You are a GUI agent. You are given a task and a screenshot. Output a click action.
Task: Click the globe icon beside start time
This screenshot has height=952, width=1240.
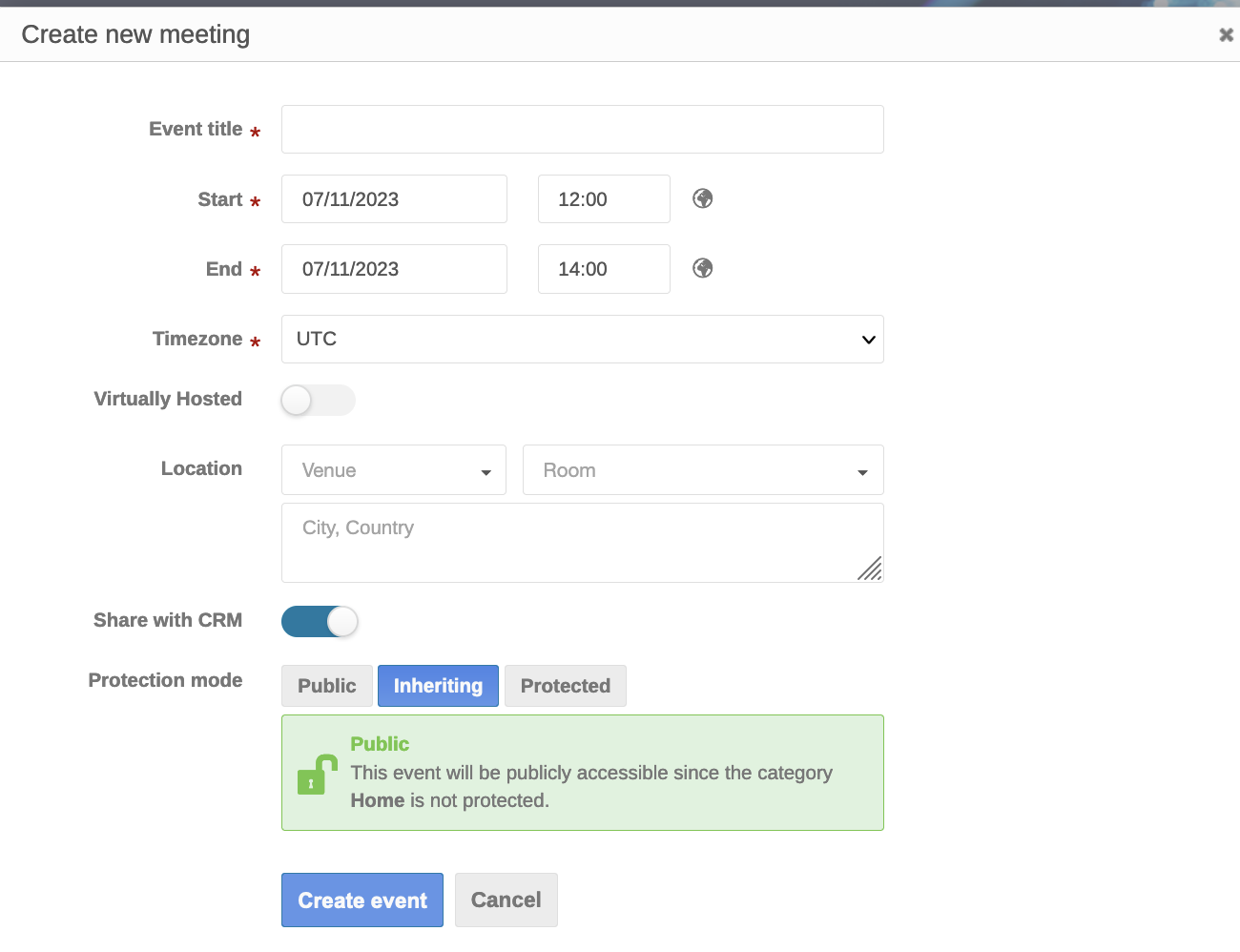point(703,198)
